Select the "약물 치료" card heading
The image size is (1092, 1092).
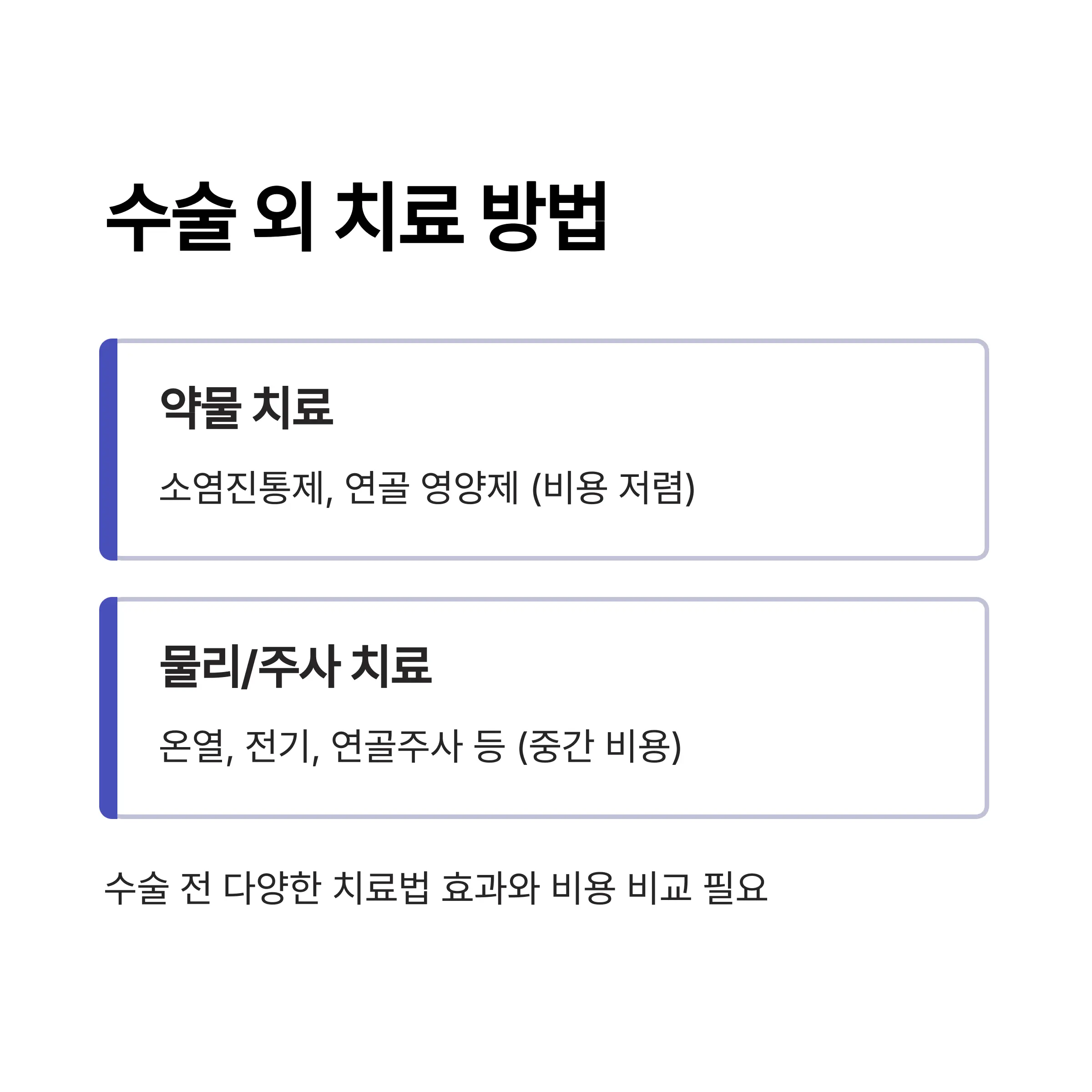247,407
